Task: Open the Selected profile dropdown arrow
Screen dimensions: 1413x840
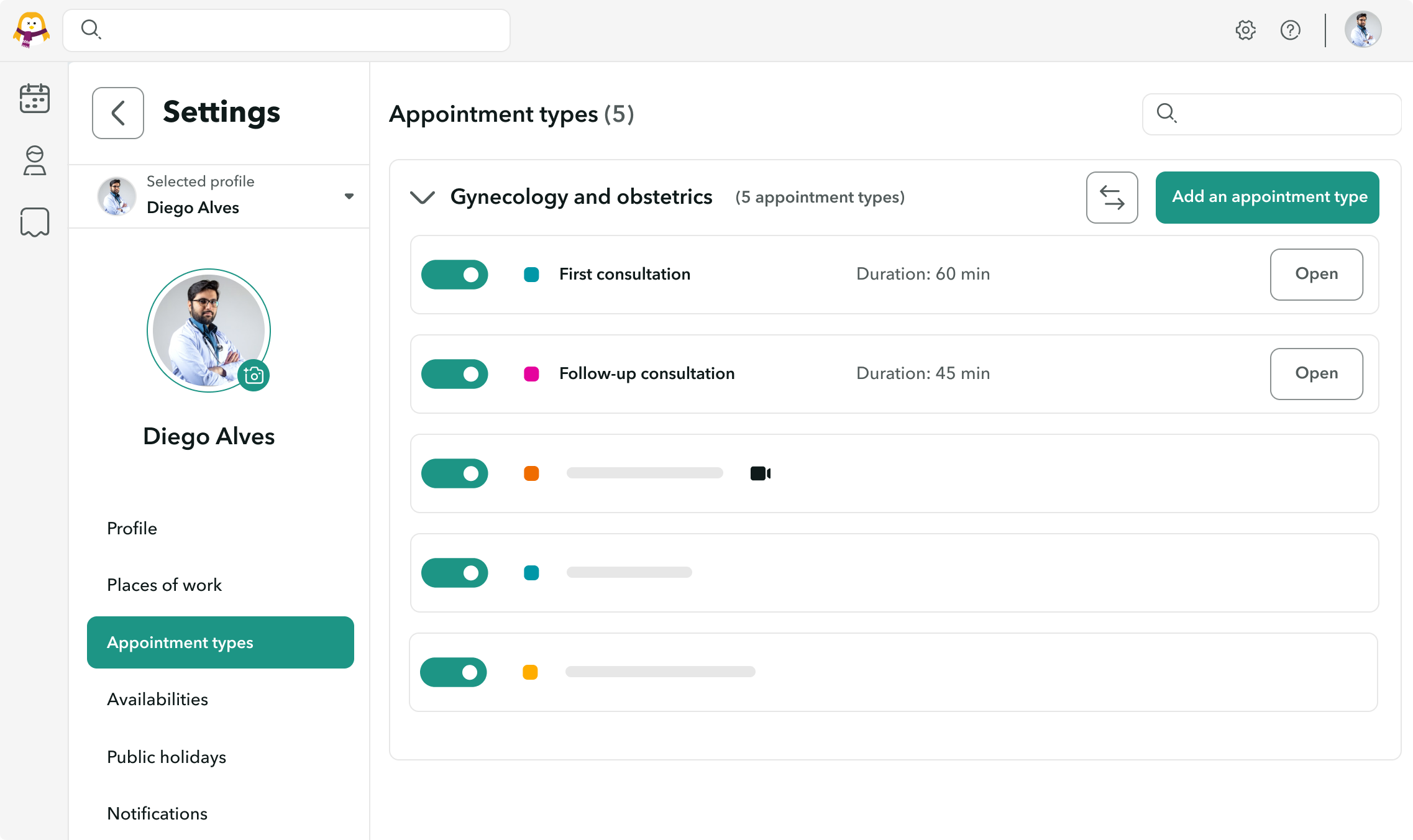Action: point(349,196)
